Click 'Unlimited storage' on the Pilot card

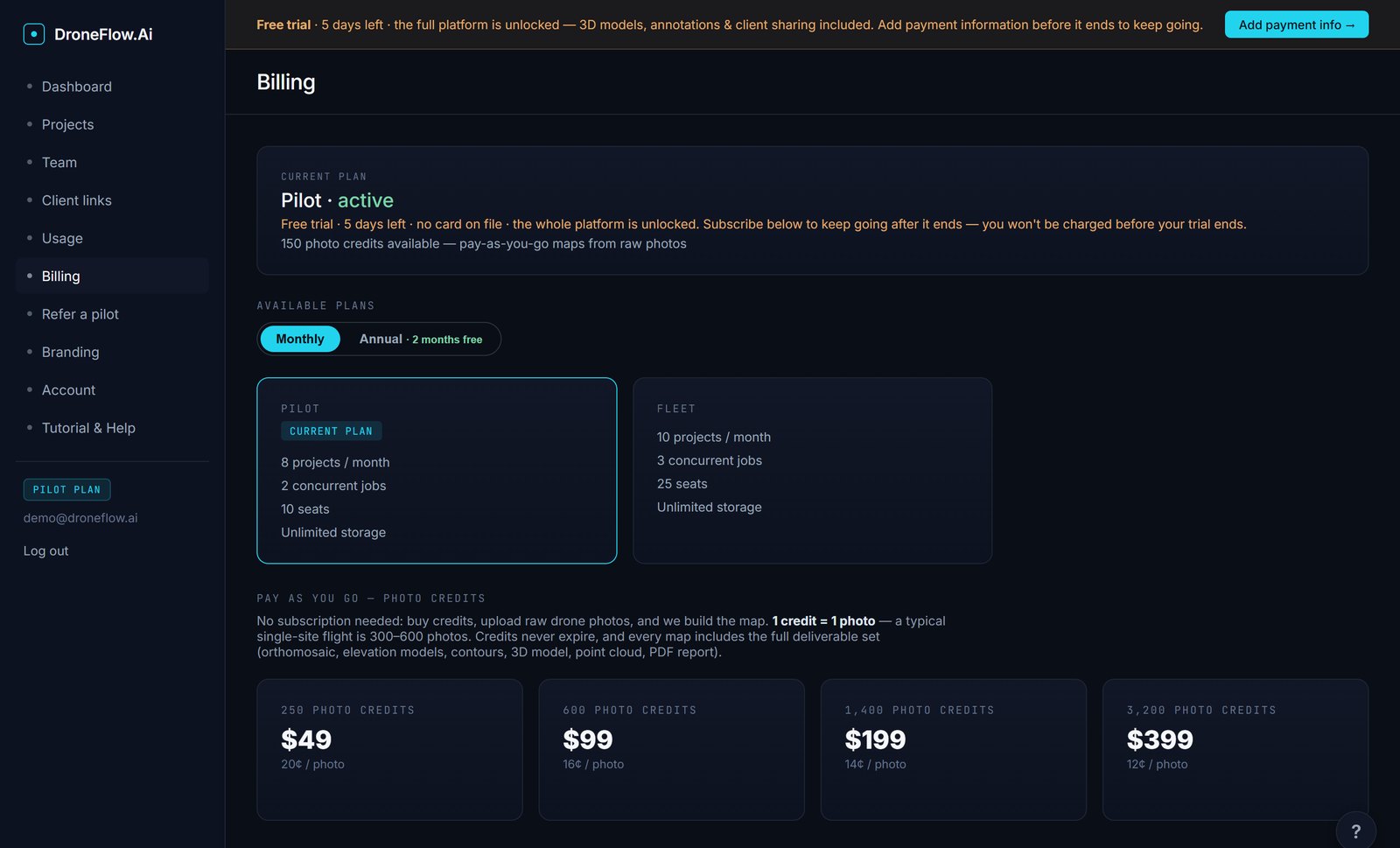click(333, 533)
